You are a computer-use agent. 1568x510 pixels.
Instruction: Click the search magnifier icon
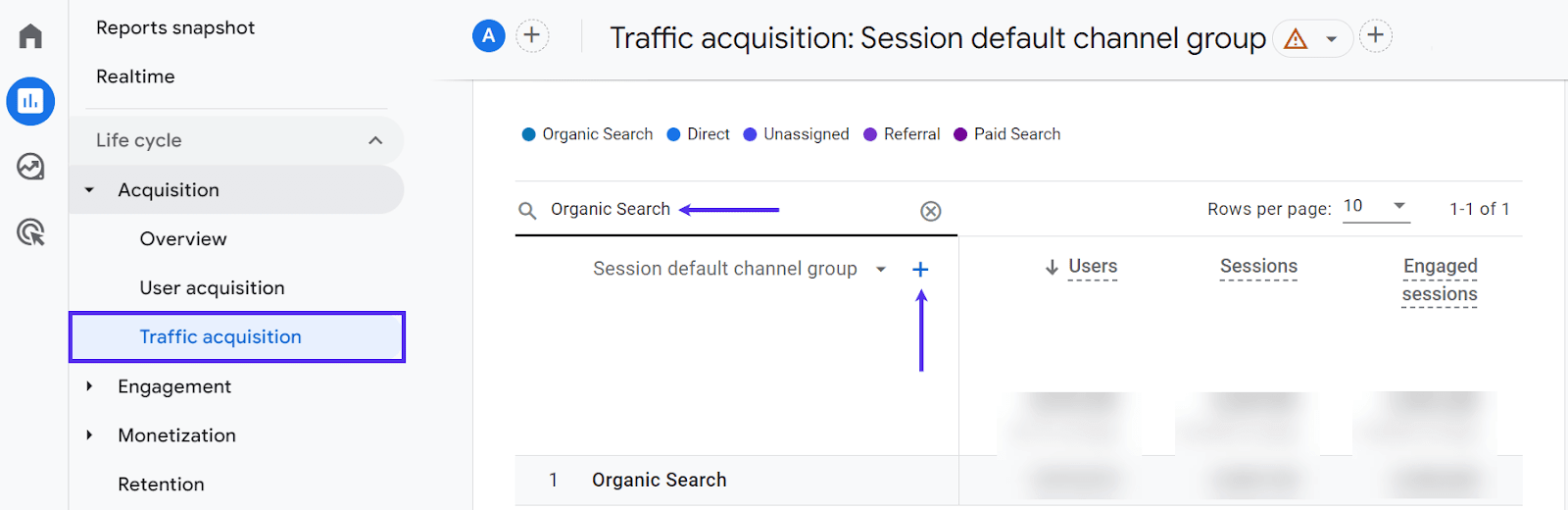click(x=527, y=211)
